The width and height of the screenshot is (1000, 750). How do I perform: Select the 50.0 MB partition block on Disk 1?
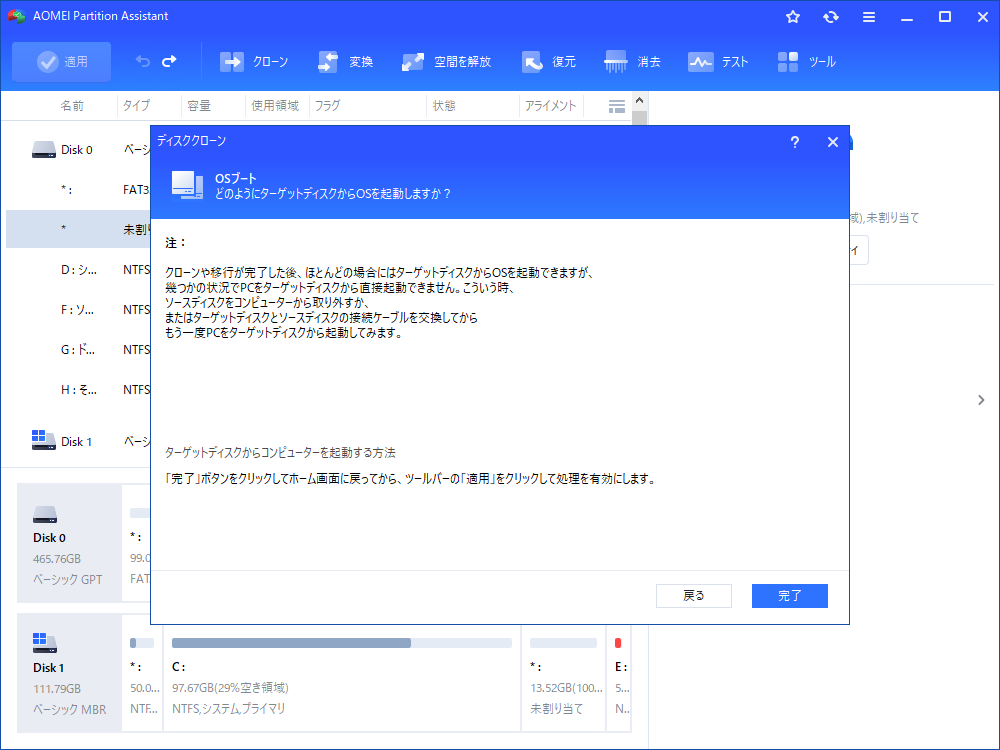142,678
